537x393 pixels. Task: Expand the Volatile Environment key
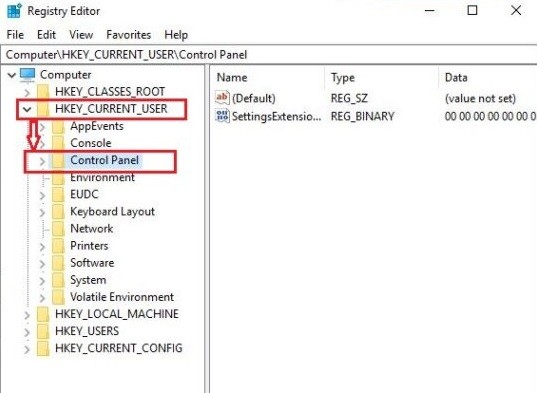[42, 298]
